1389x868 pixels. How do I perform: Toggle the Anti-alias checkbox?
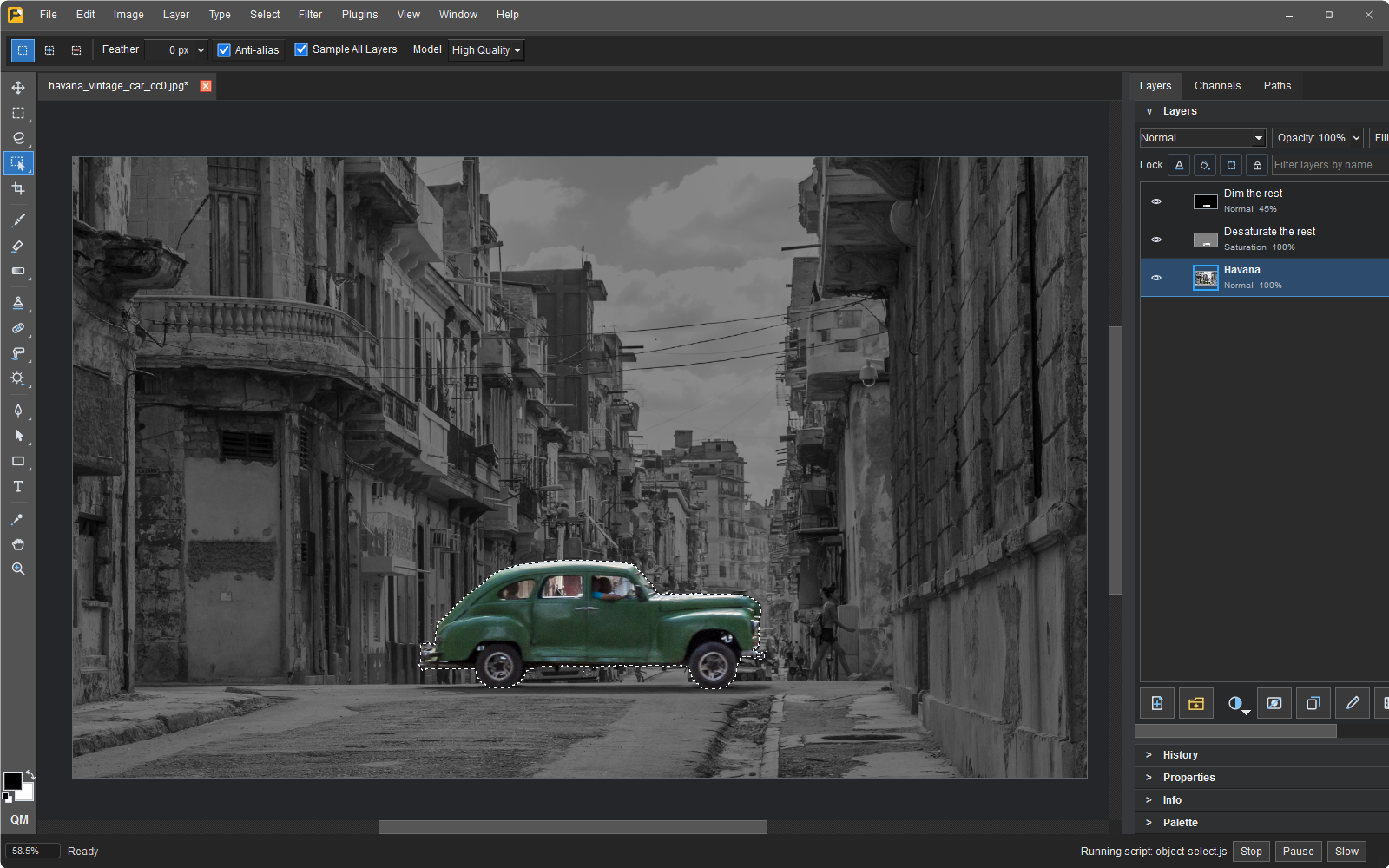pyautogui.click(x=224, y=50)
